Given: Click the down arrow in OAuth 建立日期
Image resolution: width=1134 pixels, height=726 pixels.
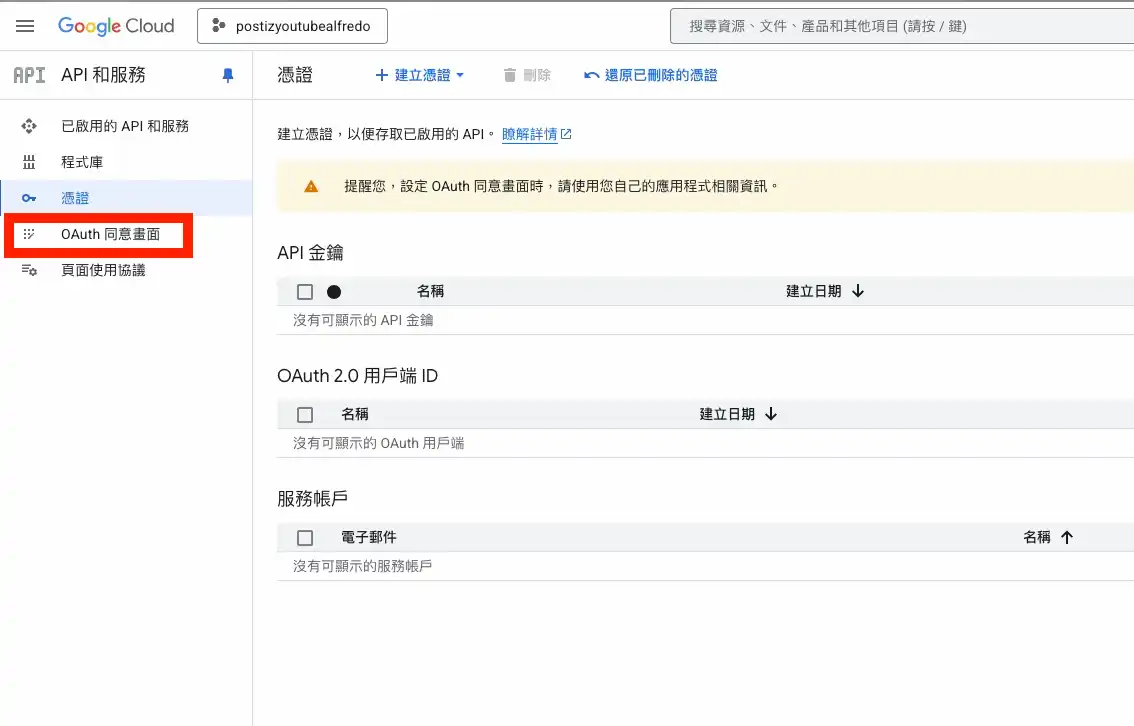Looking at the screenshot, I should [771, 414].
